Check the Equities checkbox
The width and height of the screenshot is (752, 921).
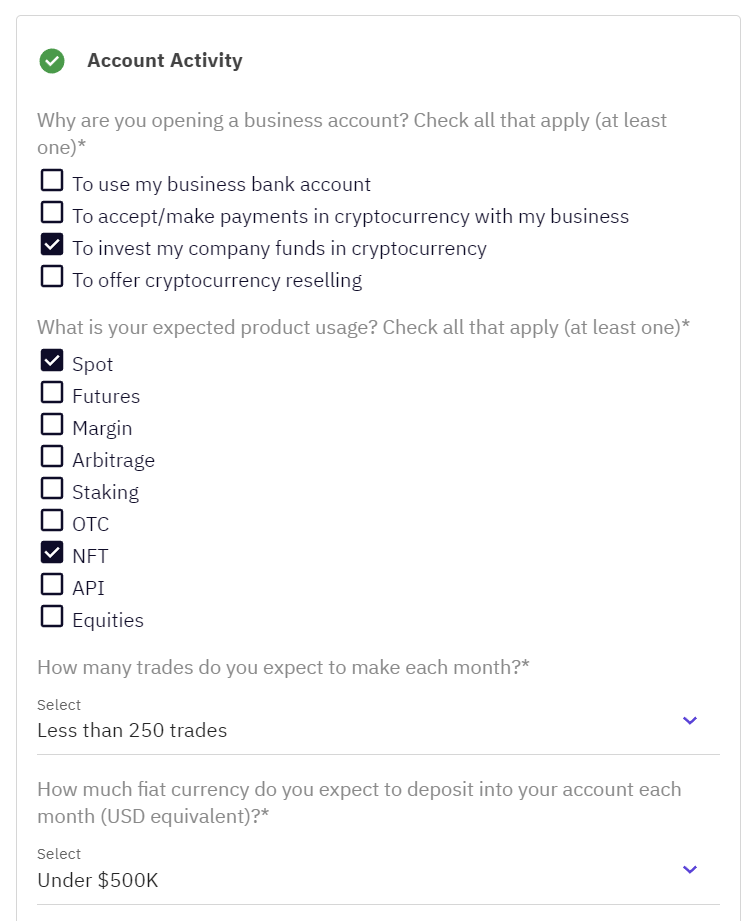pos(52,617)
